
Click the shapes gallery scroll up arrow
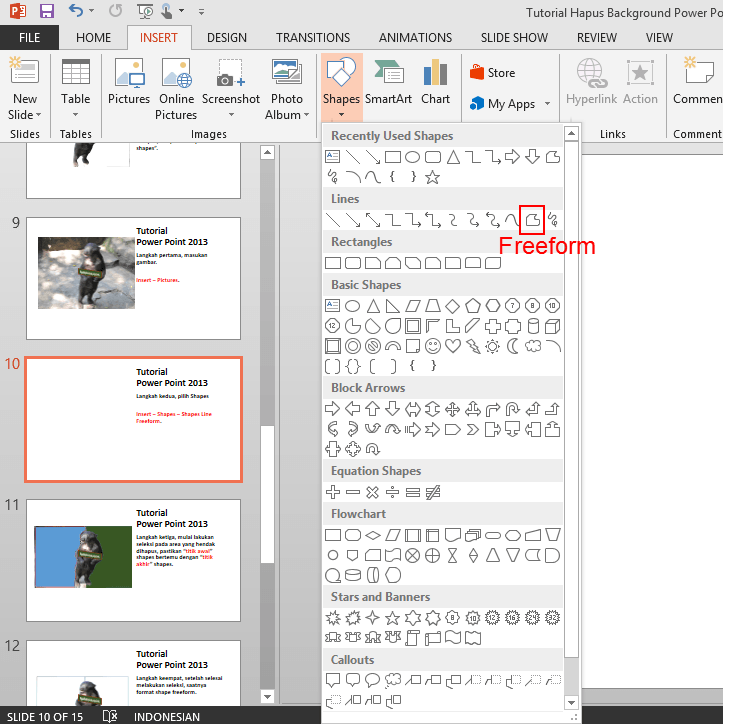coord(571,134)
